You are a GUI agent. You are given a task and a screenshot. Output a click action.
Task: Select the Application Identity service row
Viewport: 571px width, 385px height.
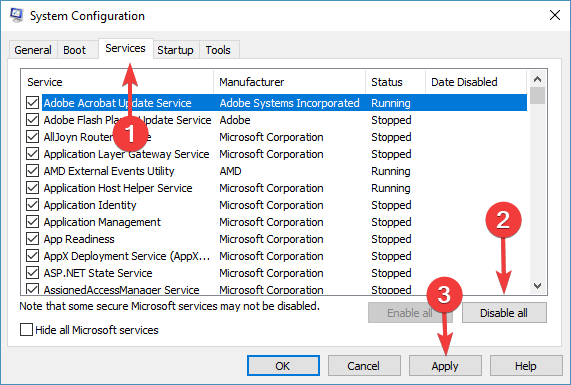click(276, 205)
